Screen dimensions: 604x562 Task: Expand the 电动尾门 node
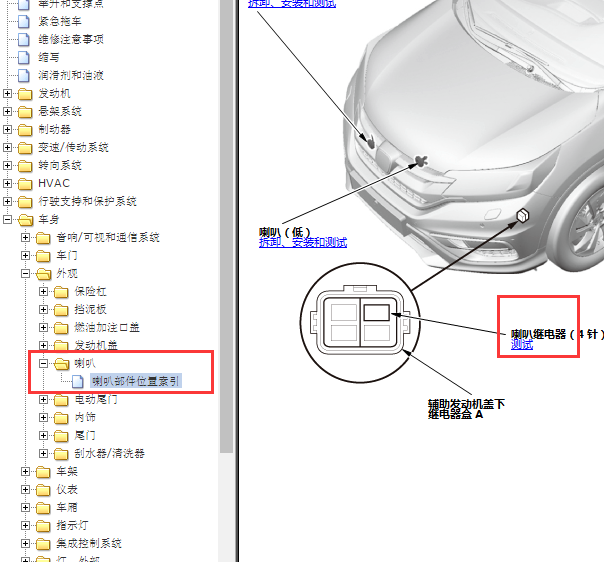[x=44, y=399]
